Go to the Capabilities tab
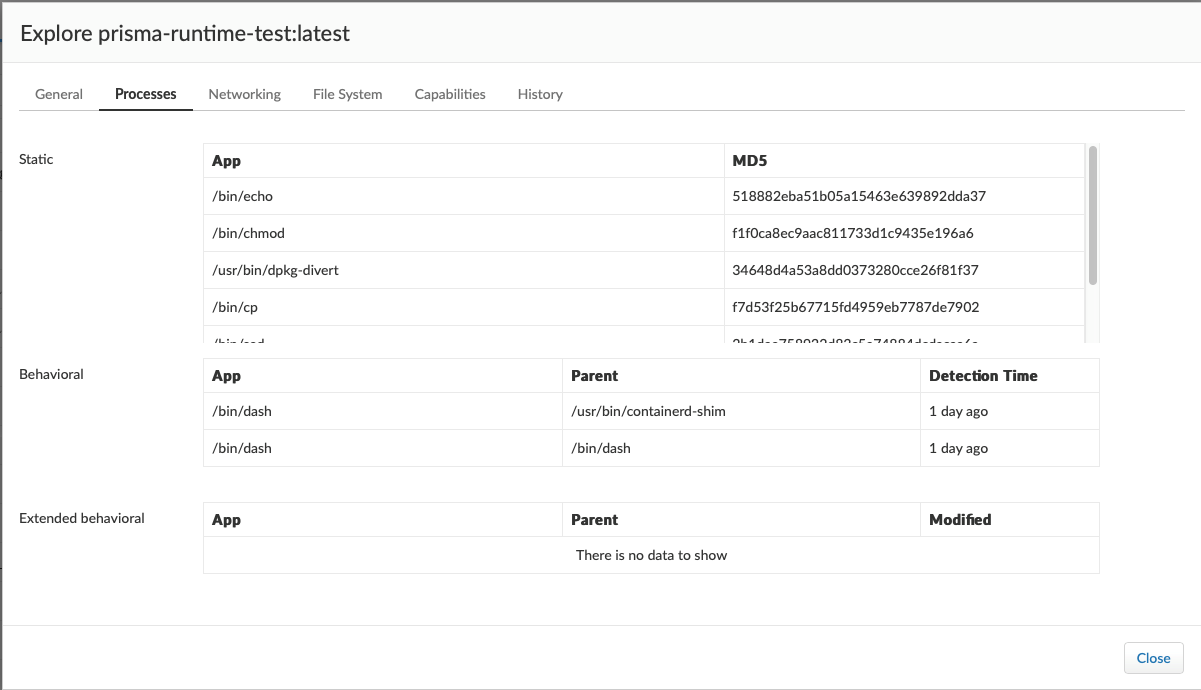This screenshot has width=1201, height=690. [450, 94]
